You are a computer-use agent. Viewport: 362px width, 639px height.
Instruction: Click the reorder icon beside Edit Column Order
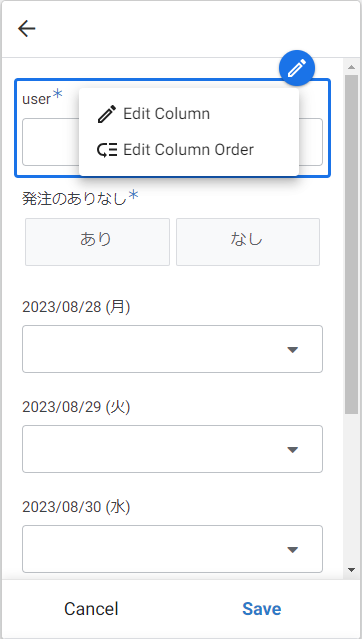pyautogui.click(x=107, y=150)
